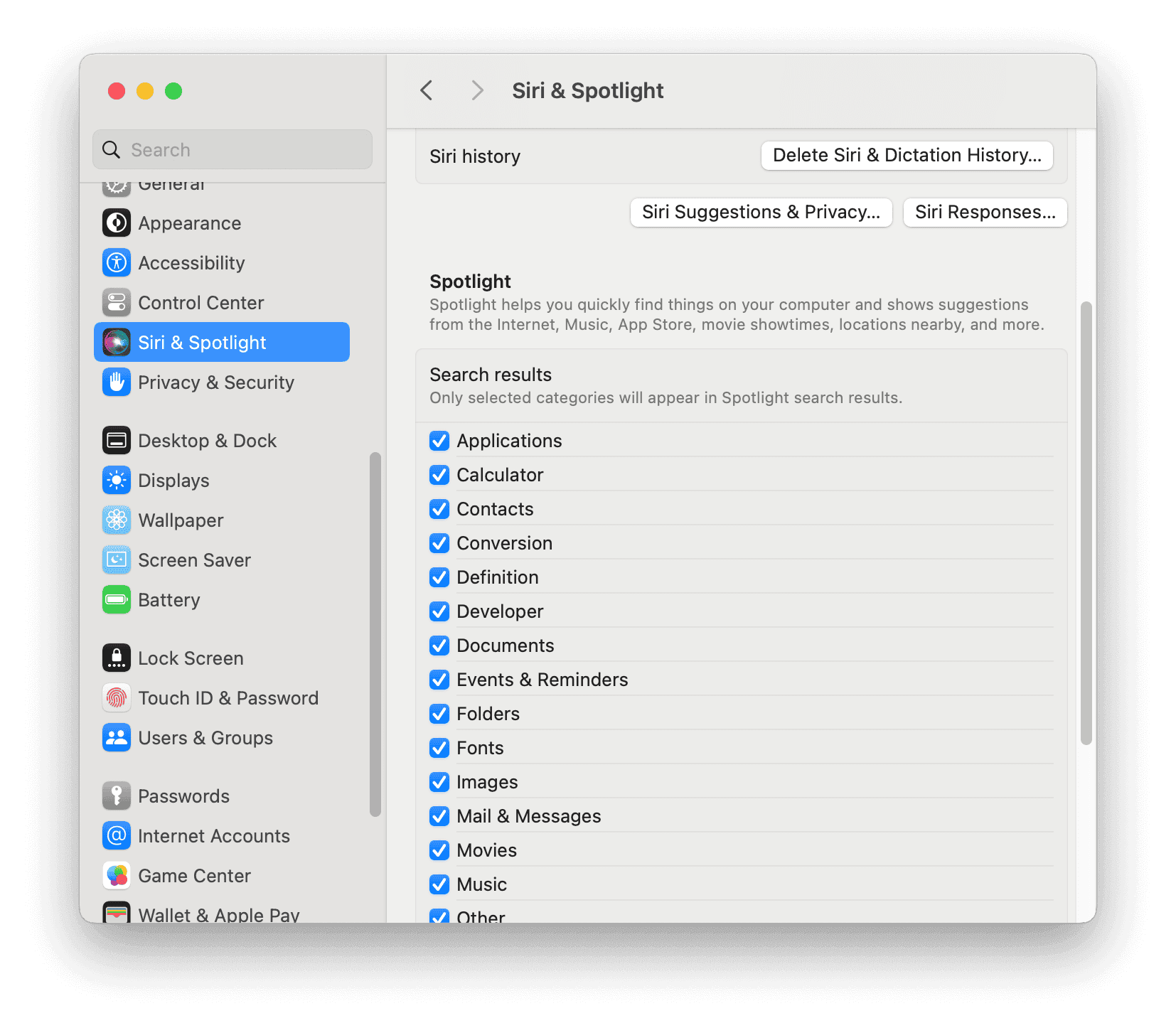Open Siri Responses options

[x=985, y=213]
